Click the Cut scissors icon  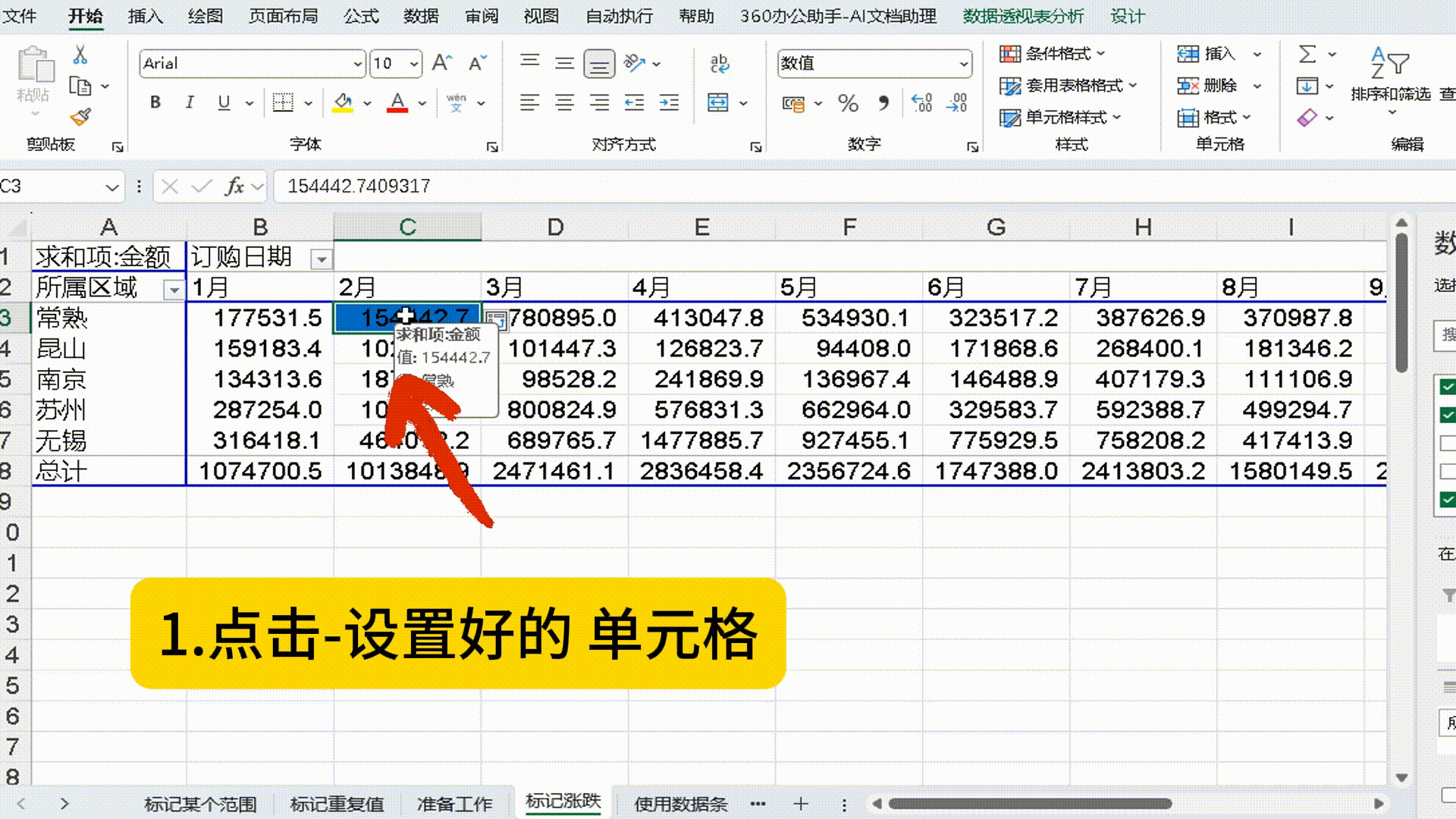point(80,55)
